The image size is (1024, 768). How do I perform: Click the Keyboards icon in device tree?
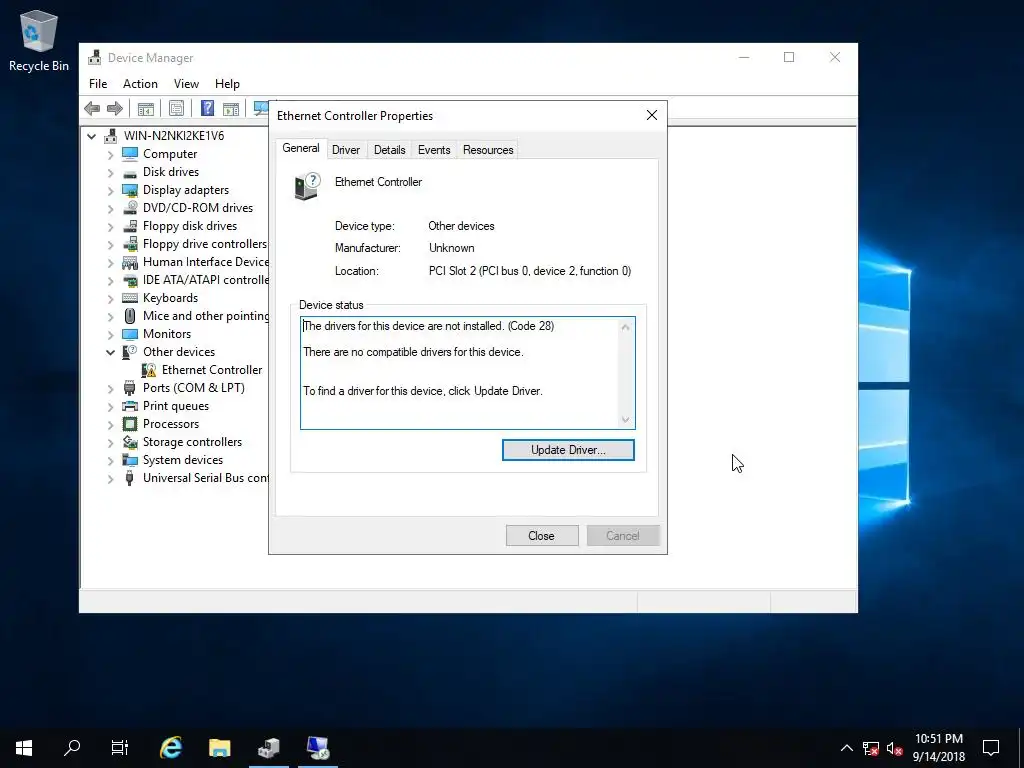point(130,298)
